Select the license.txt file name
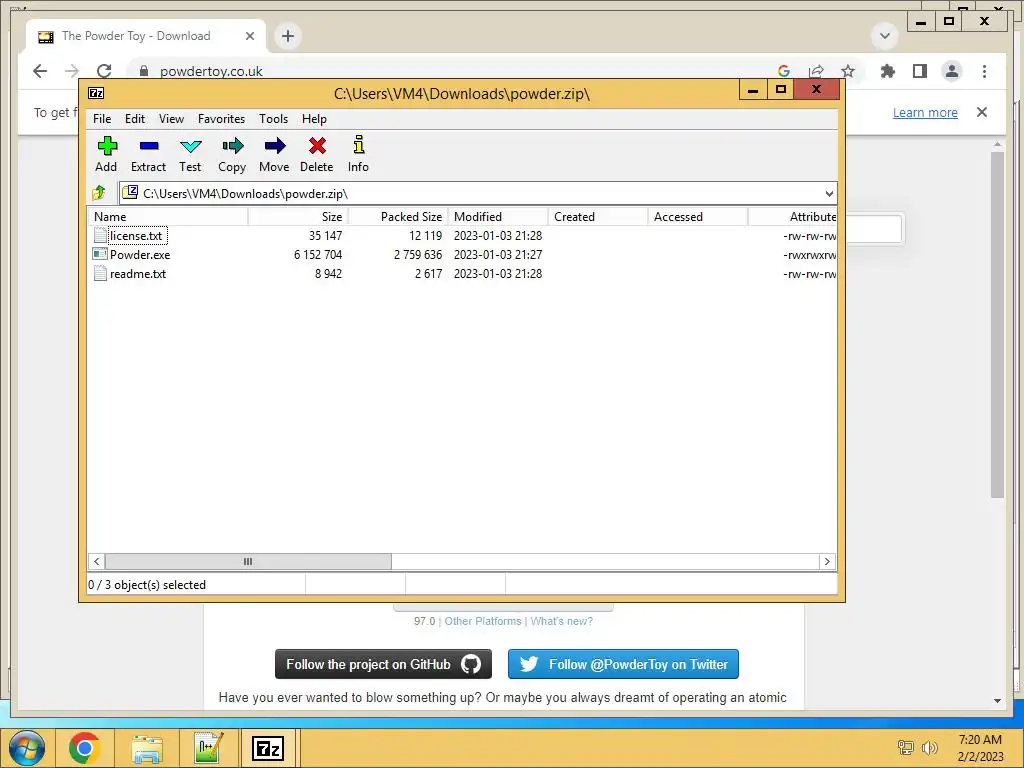The width and height of the screenshot is (1024, 768). coord(136,236)
